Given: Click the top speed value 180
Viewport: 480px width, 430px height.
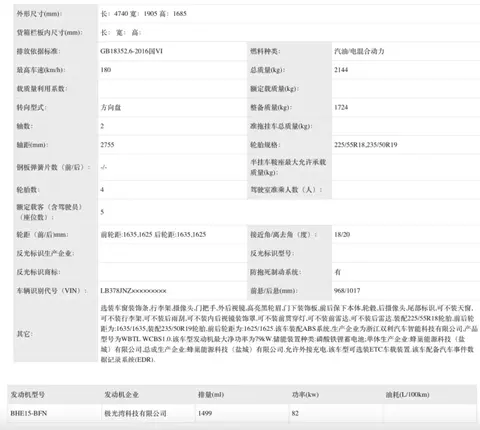Looking at the screenshot, I should (106, 70).
